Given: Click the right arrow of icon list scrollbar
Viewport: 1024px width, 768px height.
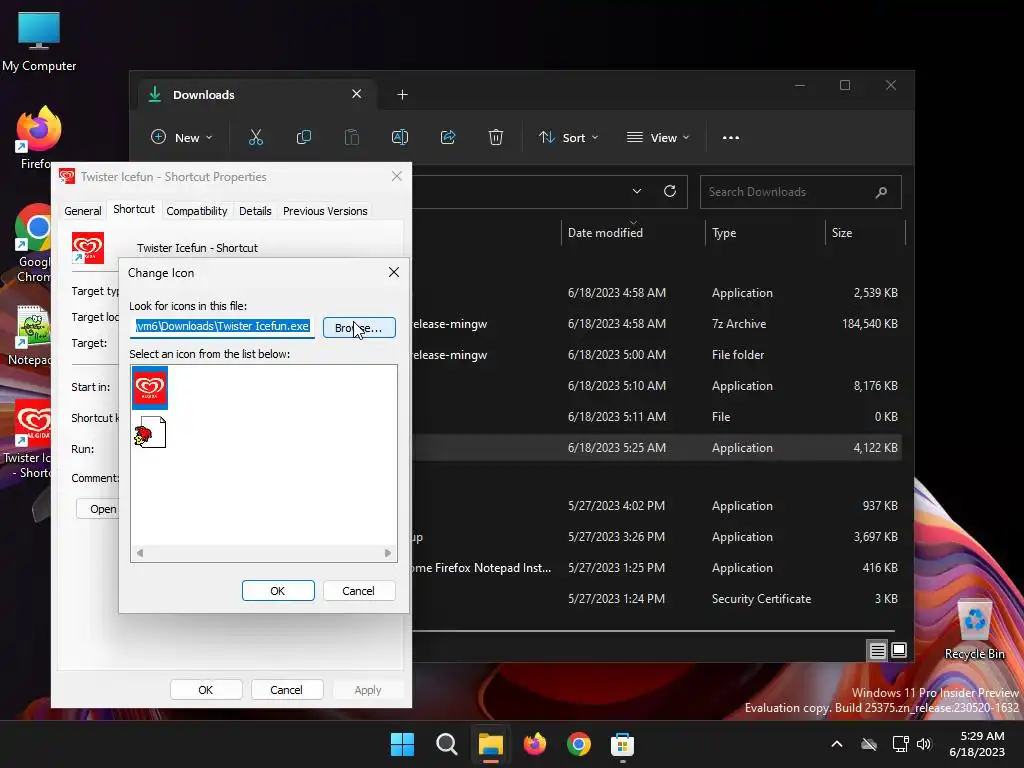Looking at the screenshot, I should [388, 553].
